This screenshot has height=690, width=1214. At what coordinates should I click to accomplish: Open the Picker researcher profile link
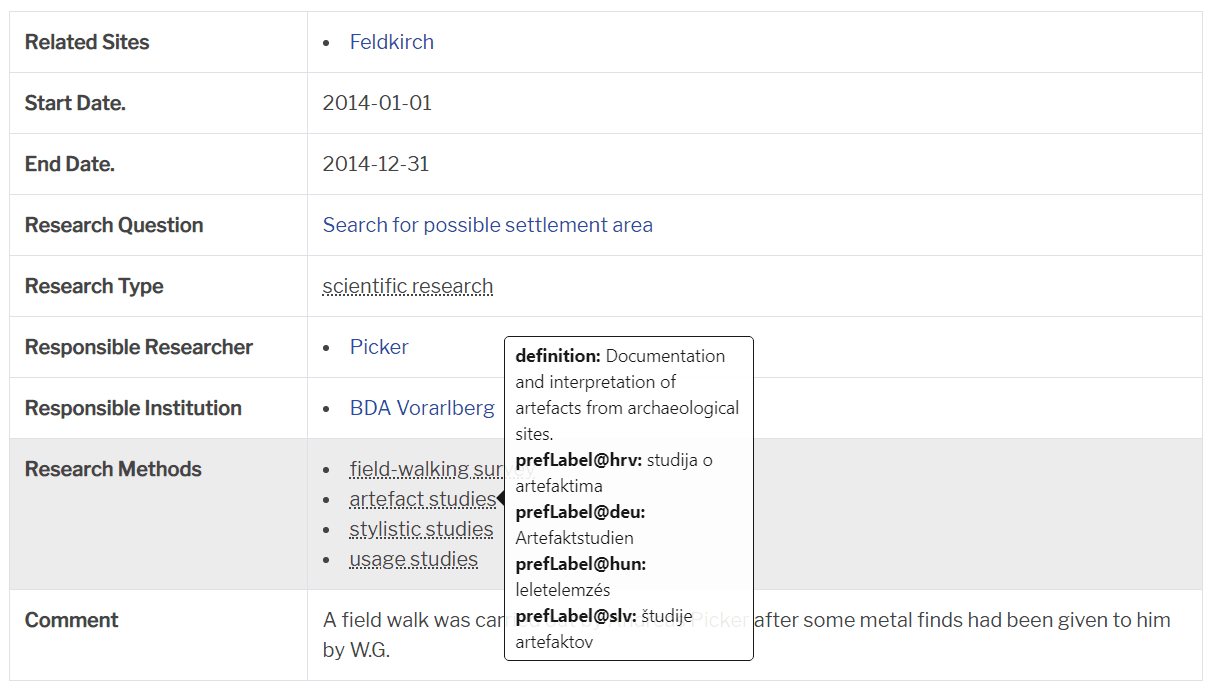(379, 347)
